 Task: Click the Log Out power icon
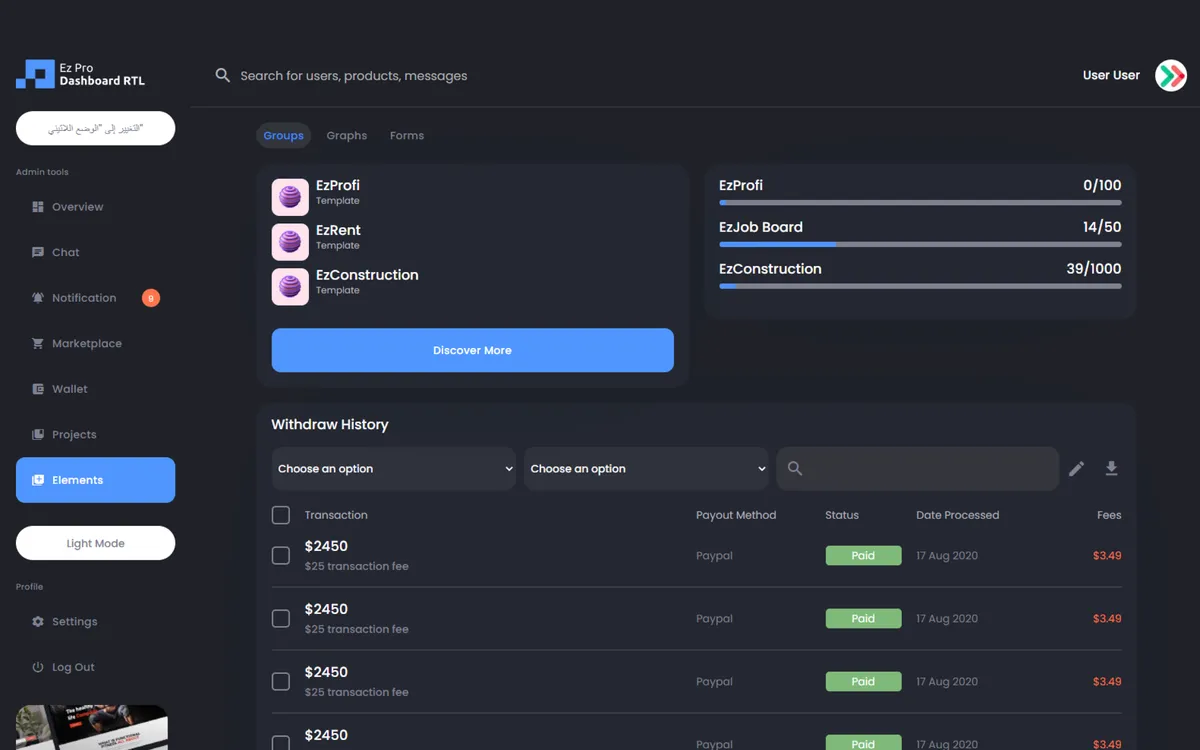click(38, 667)
